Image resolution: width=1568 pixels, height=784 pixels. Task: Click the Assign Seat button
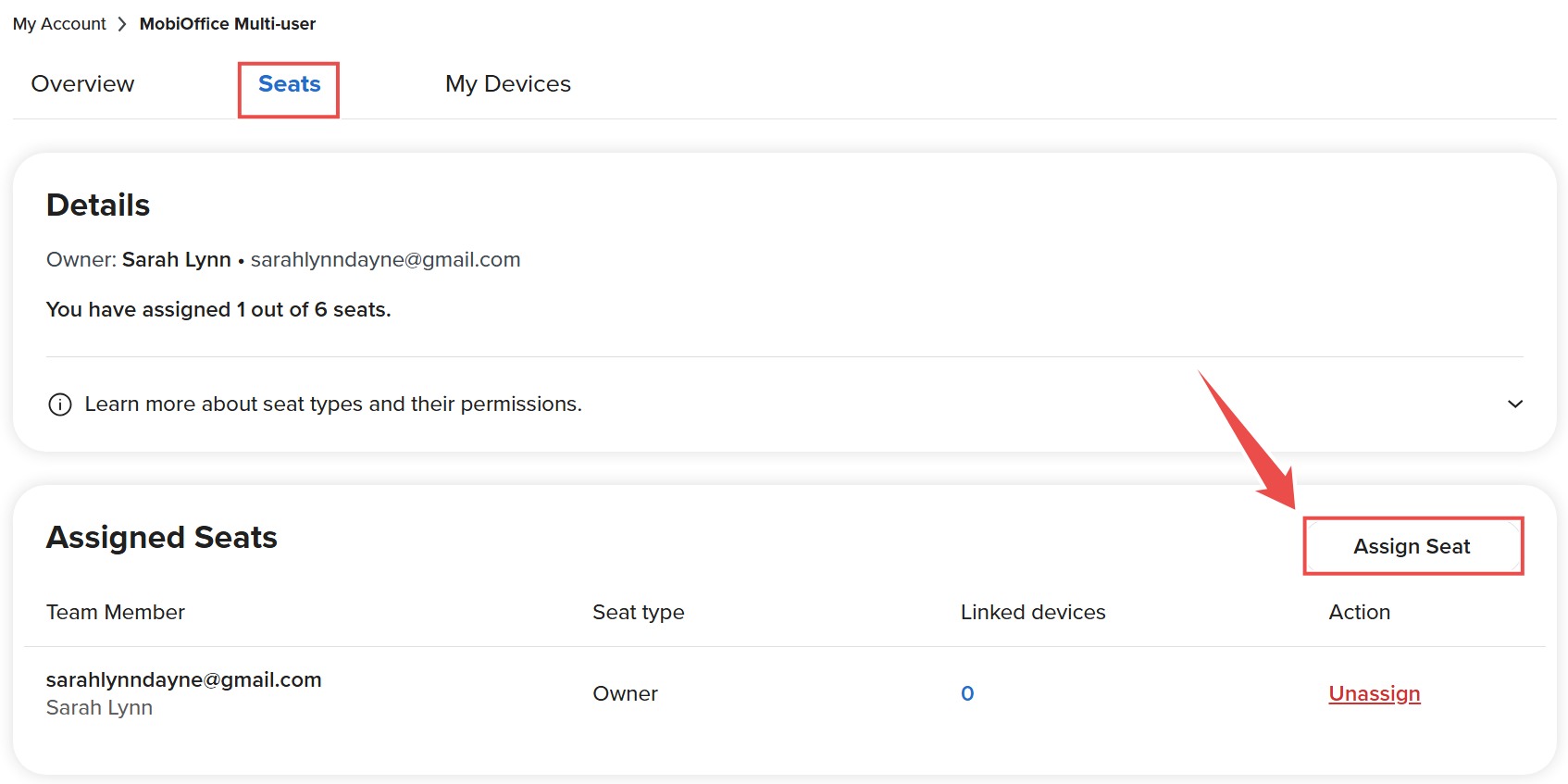point(1412,546)
